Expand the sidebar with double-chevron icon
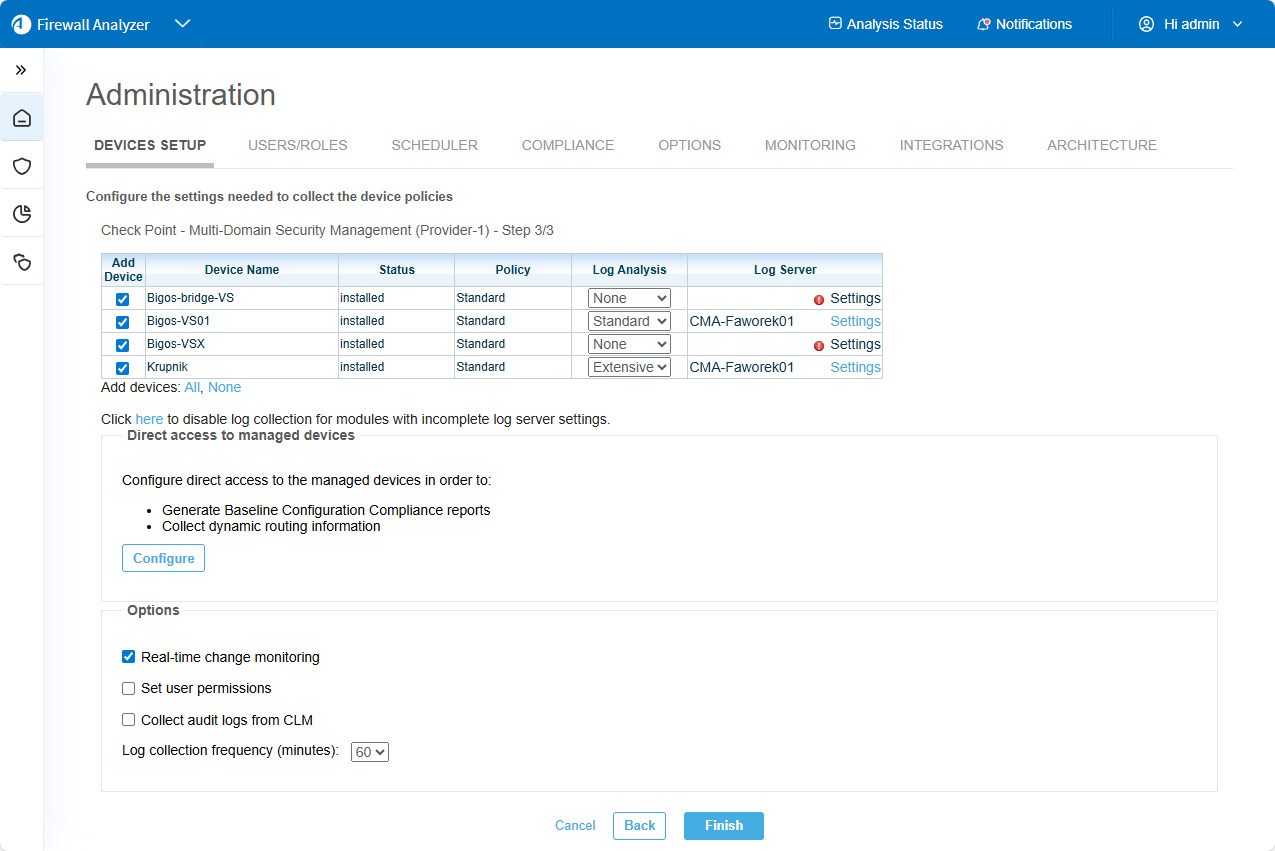 (21, 70)
